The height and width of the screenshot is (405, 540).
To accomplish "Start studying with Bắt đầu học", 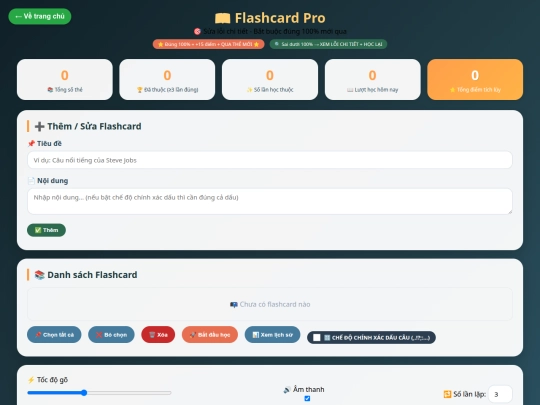I will point(210,335).
